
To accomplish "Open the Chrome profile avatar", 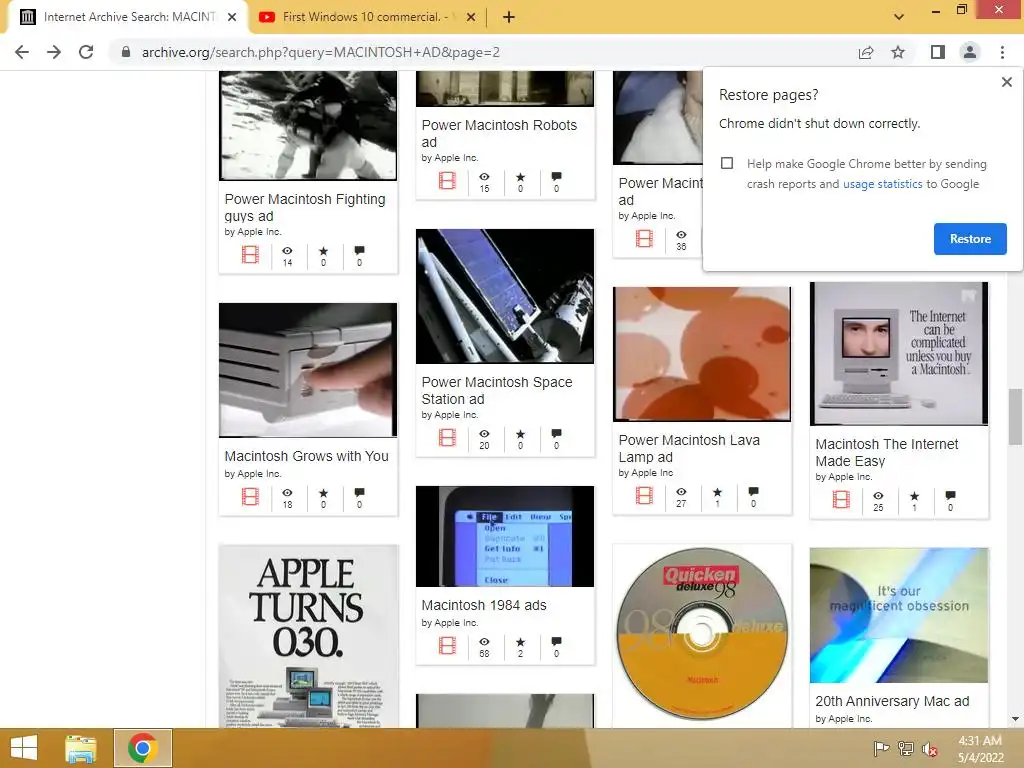I will click(x=970, y=52).
